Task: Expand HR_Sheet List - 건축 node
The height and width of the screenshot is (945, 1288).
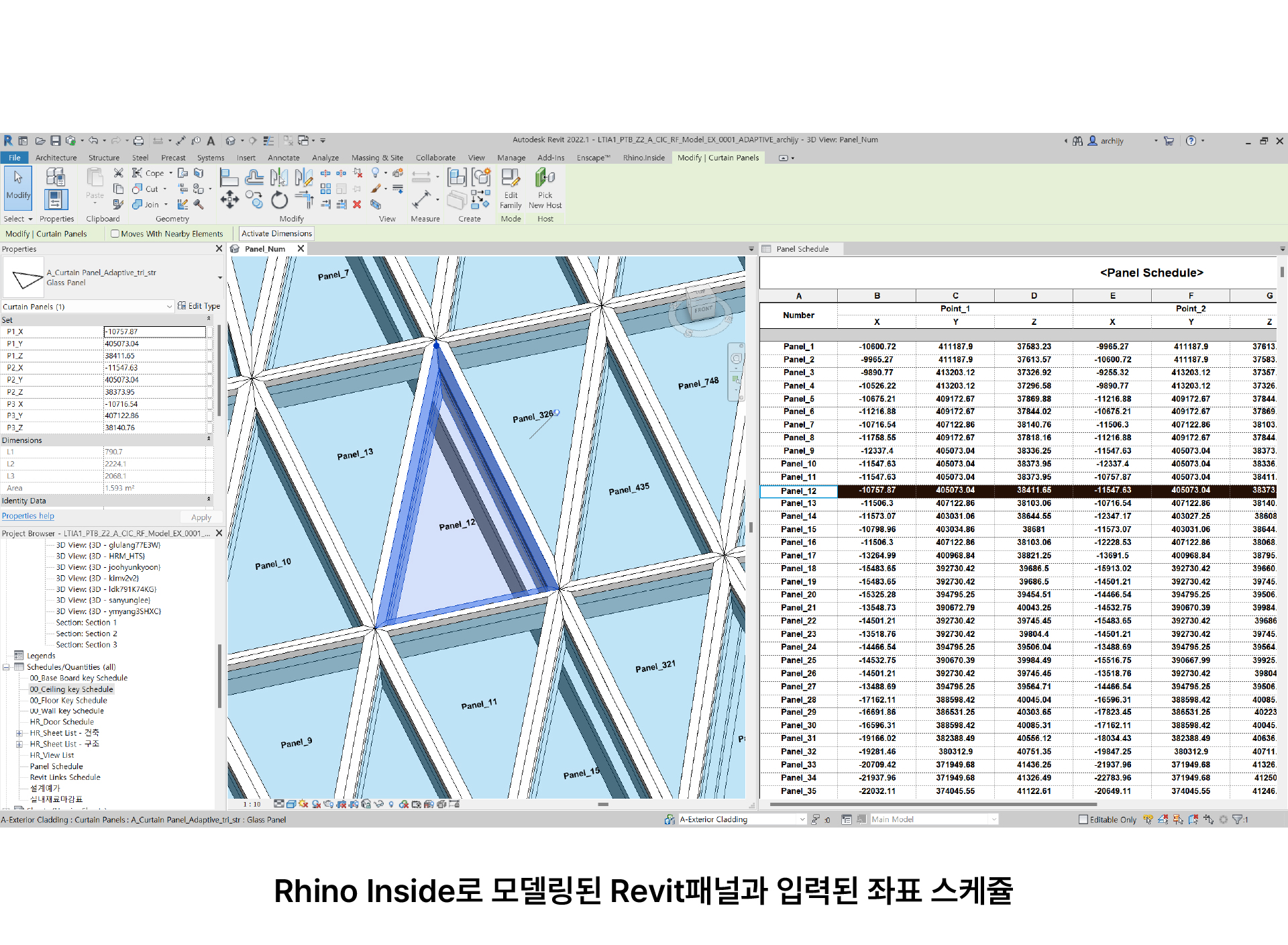Action: 19,733
